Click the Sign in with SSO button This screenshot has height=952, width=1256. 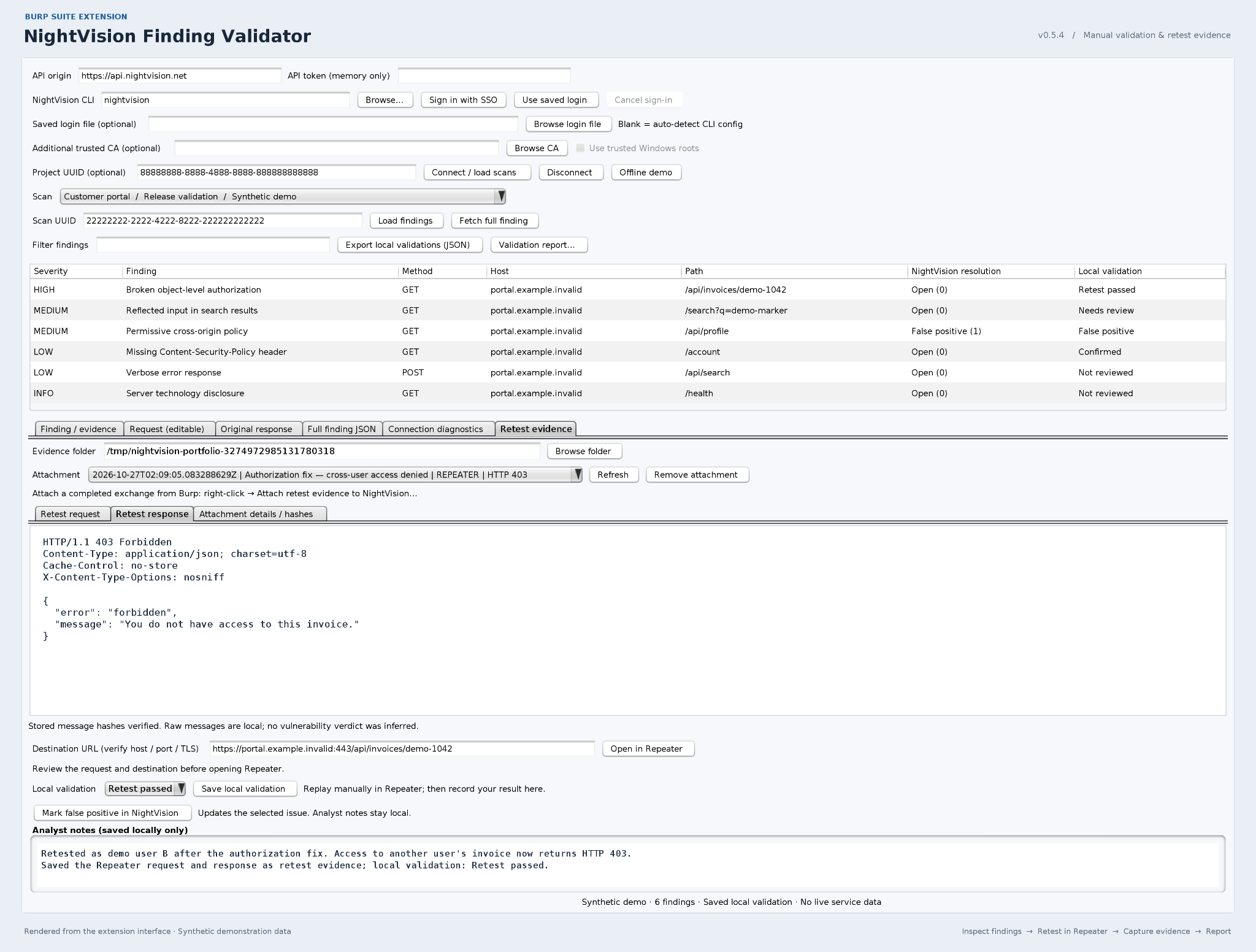[x=463, y=100]
